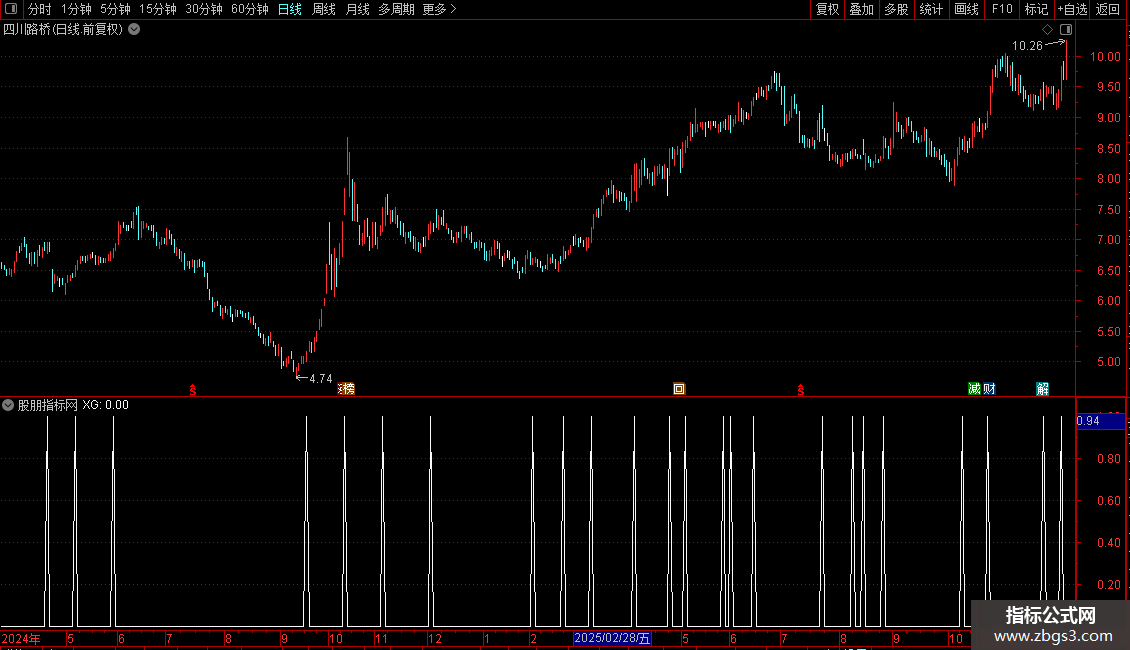Switch to 周线 weekly chart
Viewport: 1130px width, 650px height.
324,9
